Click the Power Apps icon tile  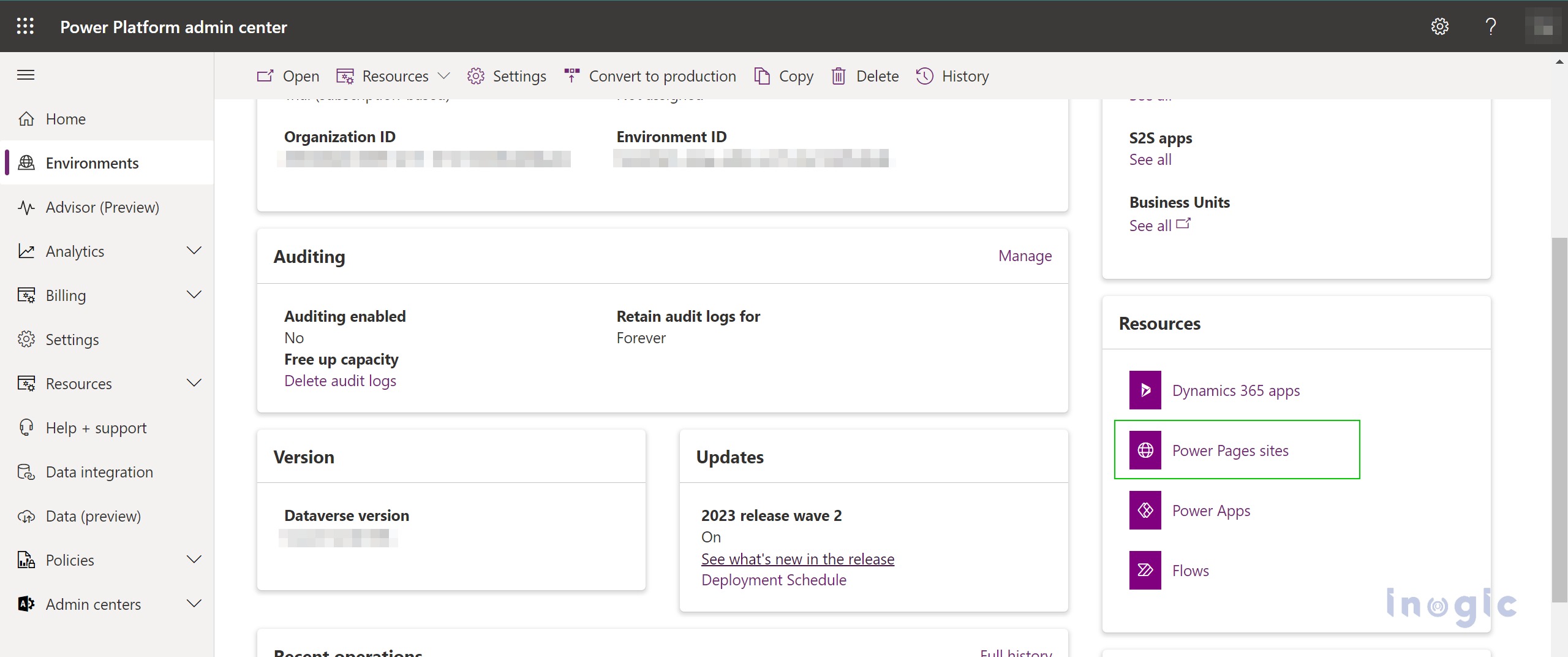(x=1145, y=510)
